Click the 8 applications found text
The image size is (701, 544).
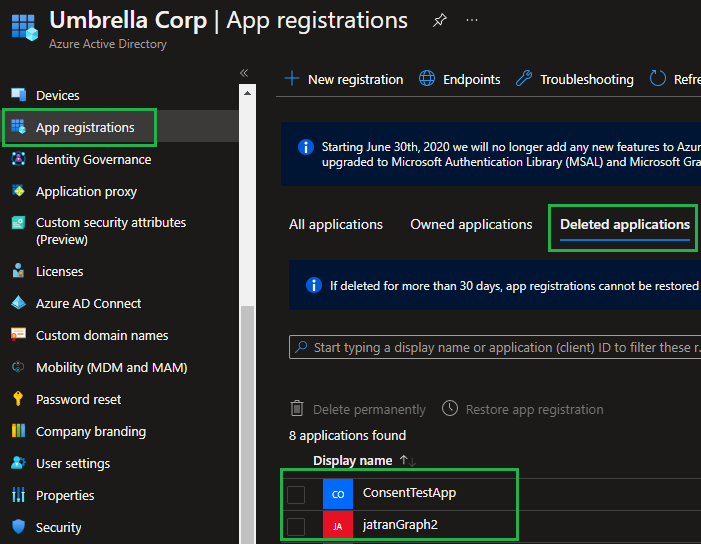click(347, 435)
